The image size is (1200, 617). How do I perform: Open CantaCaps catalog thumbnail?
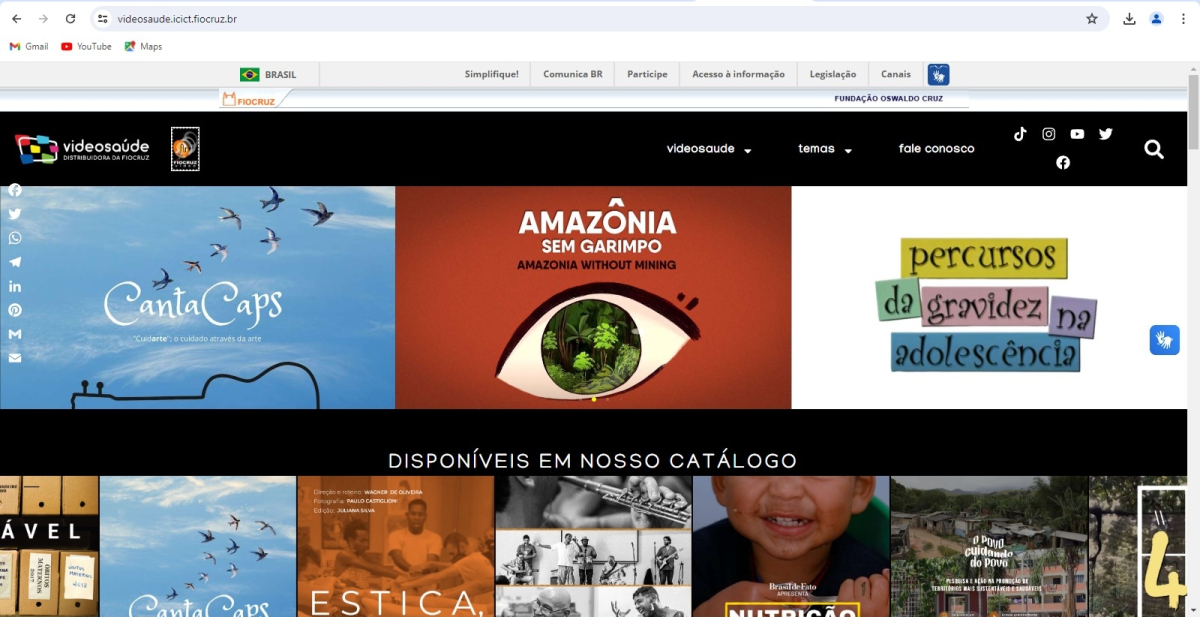[198, 546]
